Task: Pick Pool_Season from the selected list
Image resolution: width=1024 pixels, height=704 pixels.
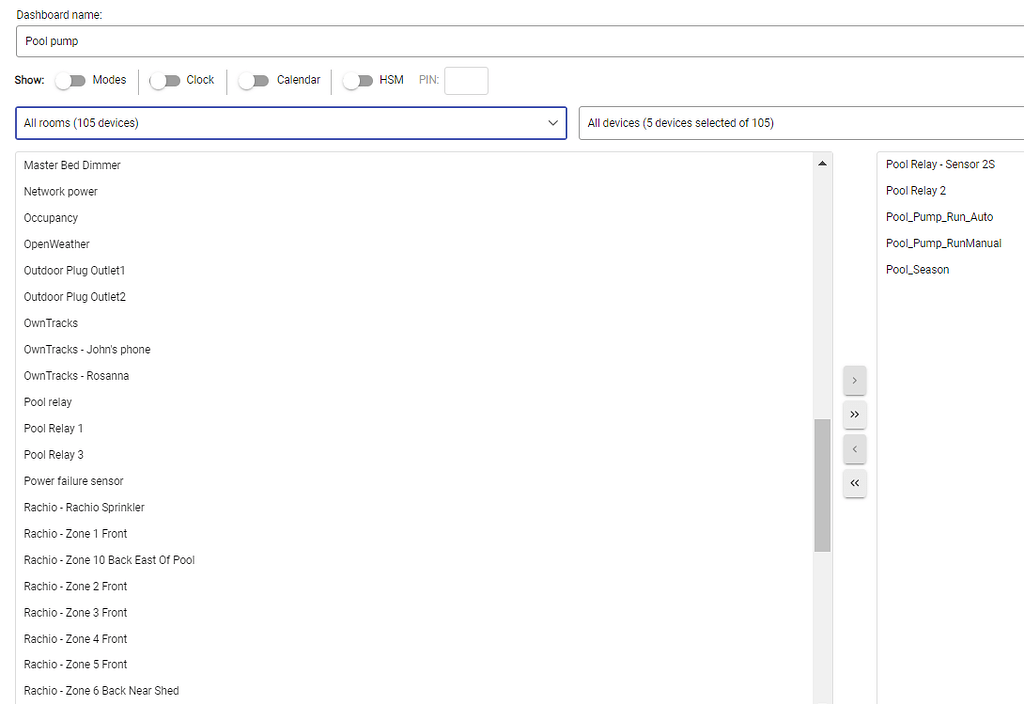Action: coord(917,270)
